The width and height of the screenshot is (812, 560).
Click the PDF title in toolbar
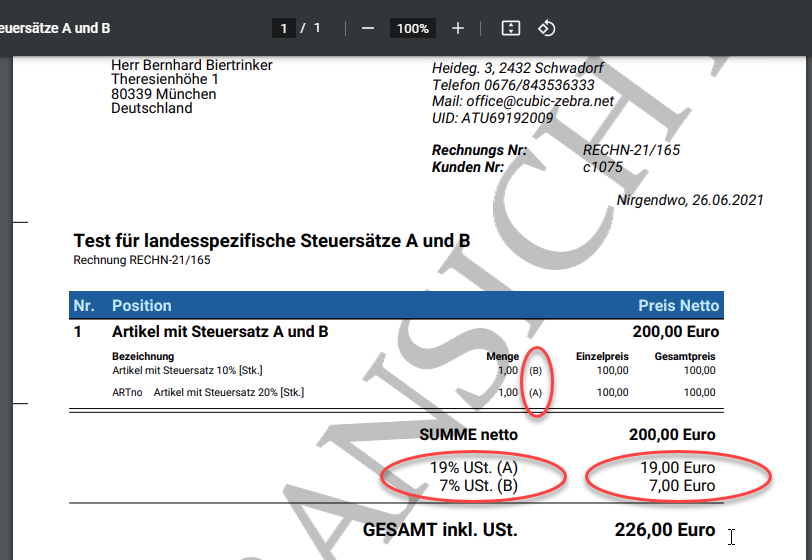[55, 28]
